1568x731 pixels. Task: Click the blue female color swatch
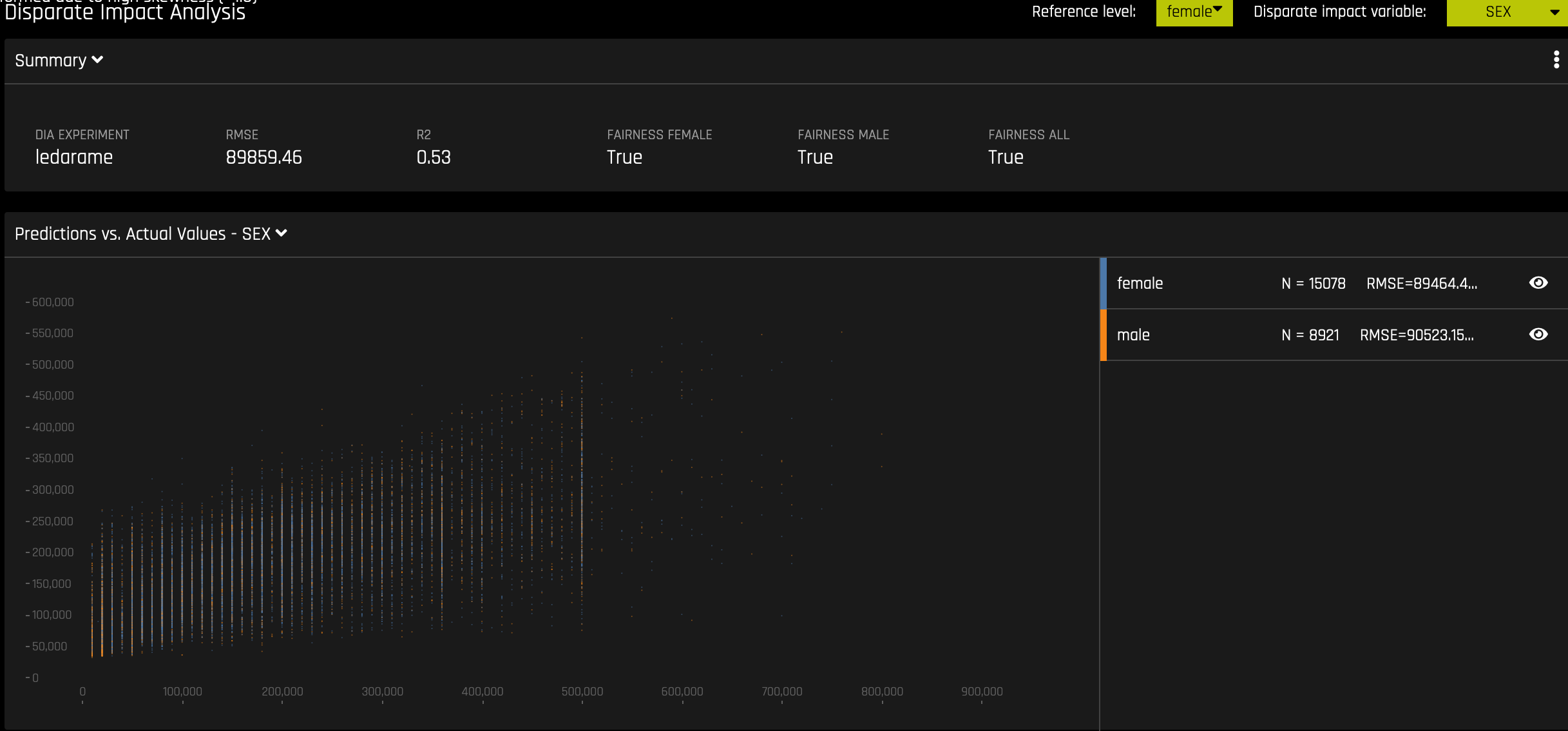(1103, 283)
